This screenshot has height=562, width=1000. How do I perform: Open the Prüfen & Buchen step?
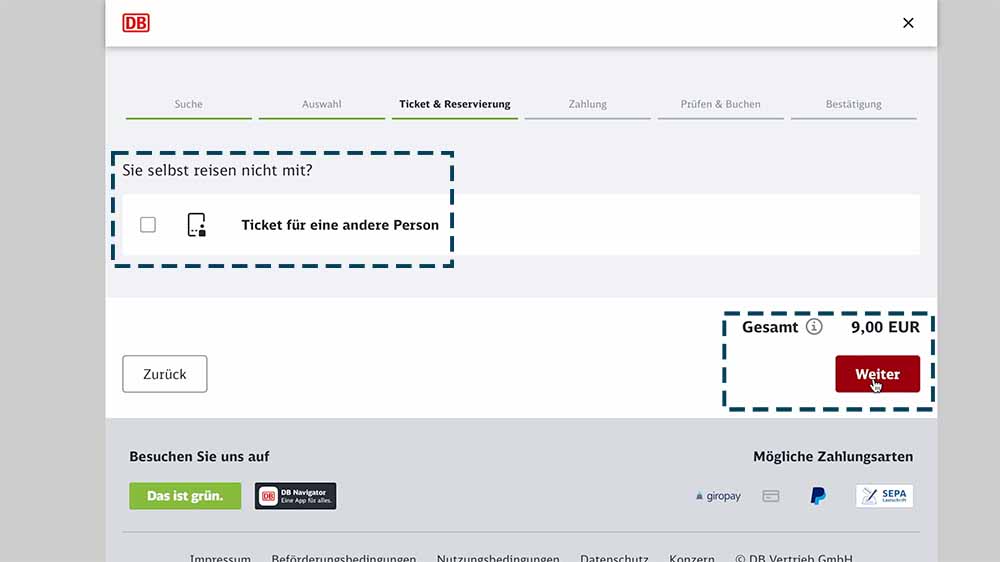pos(720,104)
